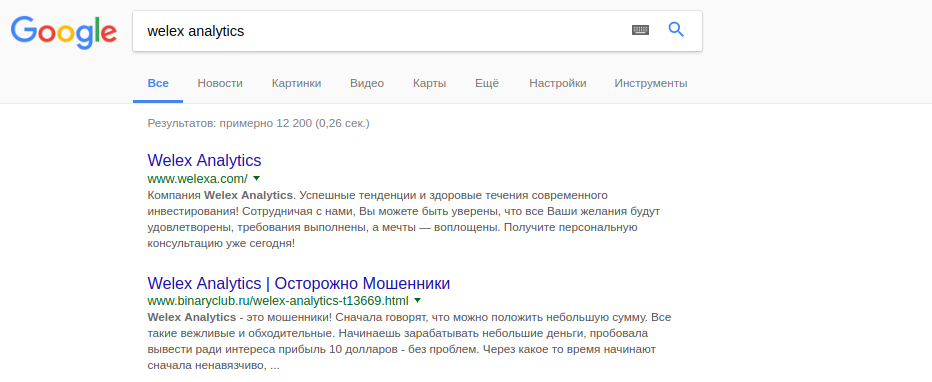Screen dimensions: 932x382
Task: Open 'Welex Analytics | Осторожно Мошенники' result
Action: [x=298, y=283]
